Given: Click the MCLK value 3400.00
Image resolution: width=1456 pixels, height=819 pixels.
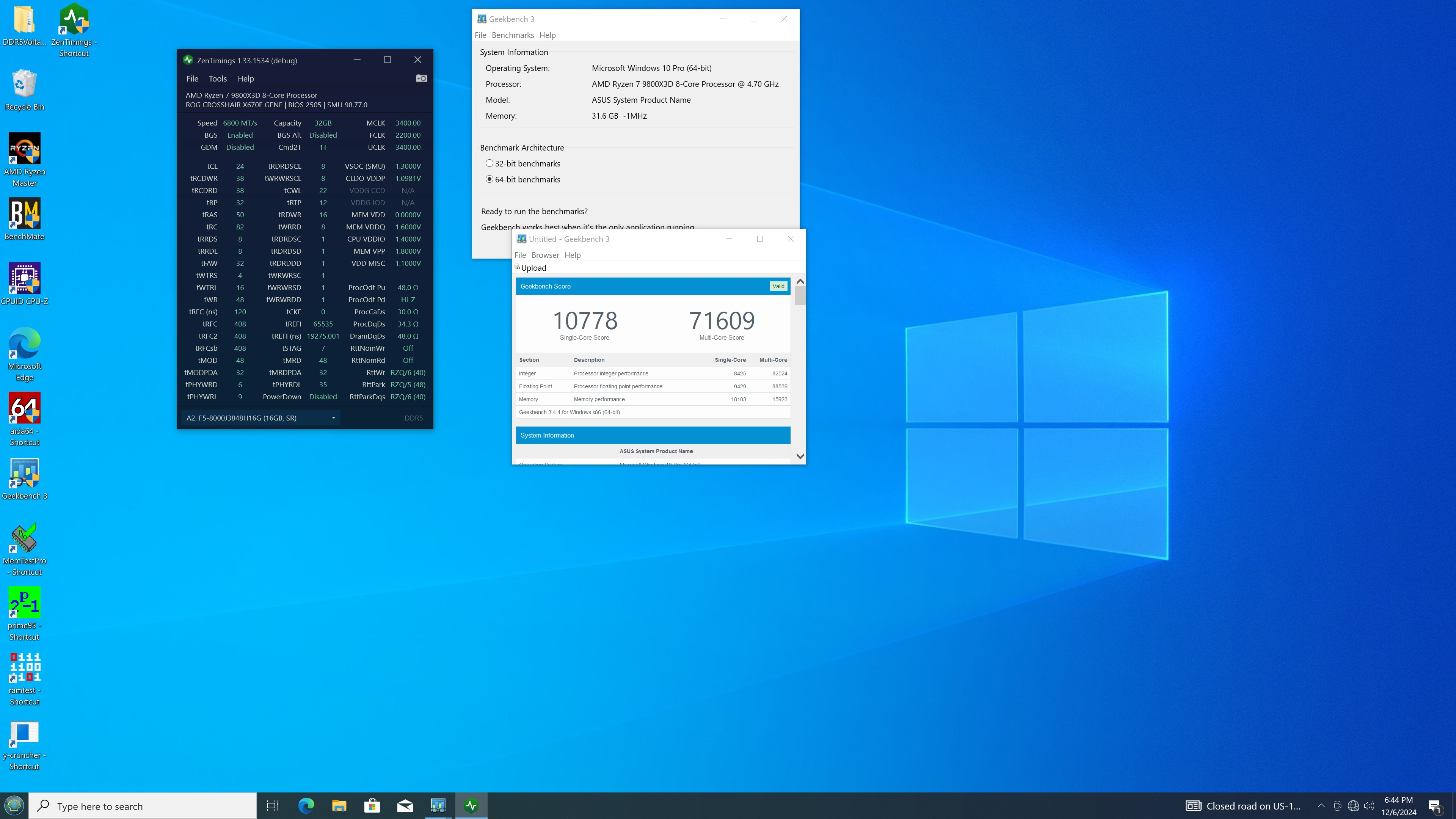Looking at the screenshot, I should [408, 122].
